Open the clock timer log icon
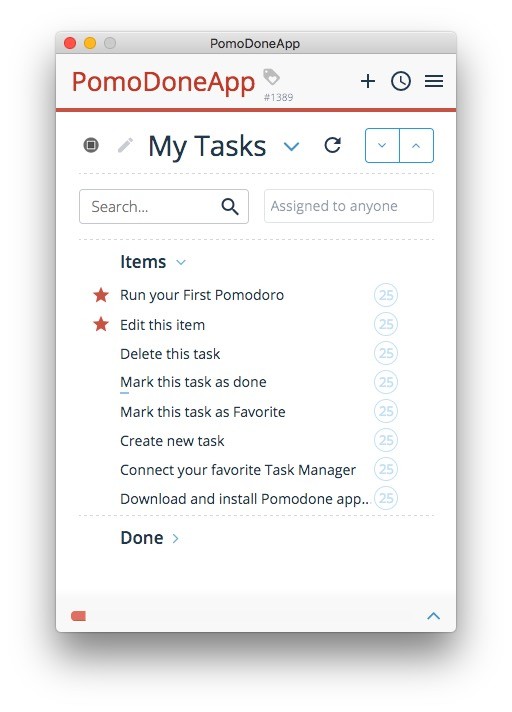Image resolution: width=512 pixels, height=712 pixels. coord(401,81)
